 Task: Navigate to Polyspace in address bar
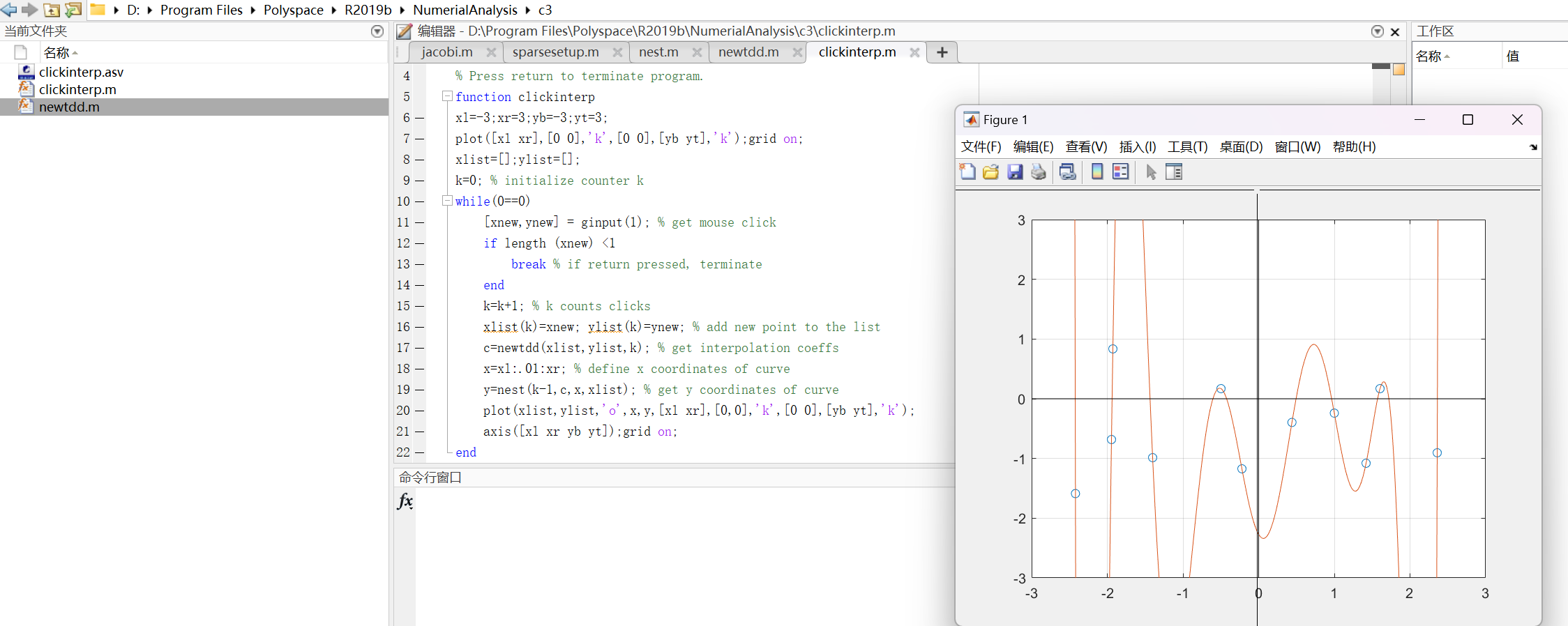[x=294, y=10]
